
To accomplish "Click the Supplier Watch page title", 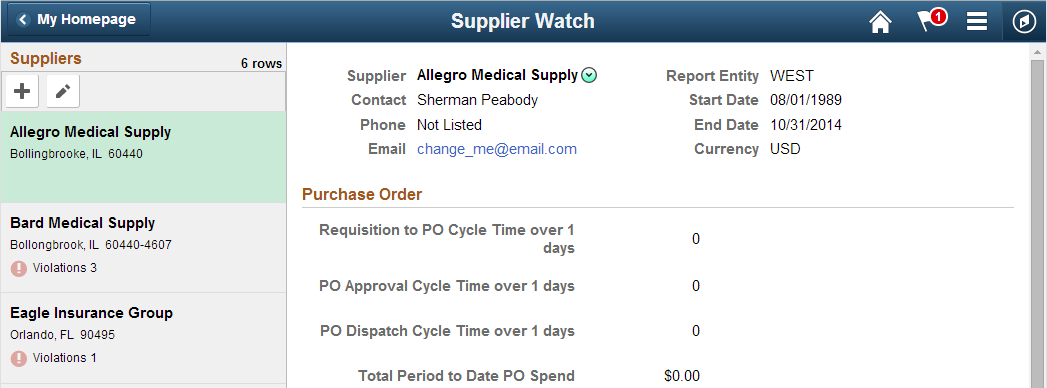I will [x=523, y=21].
